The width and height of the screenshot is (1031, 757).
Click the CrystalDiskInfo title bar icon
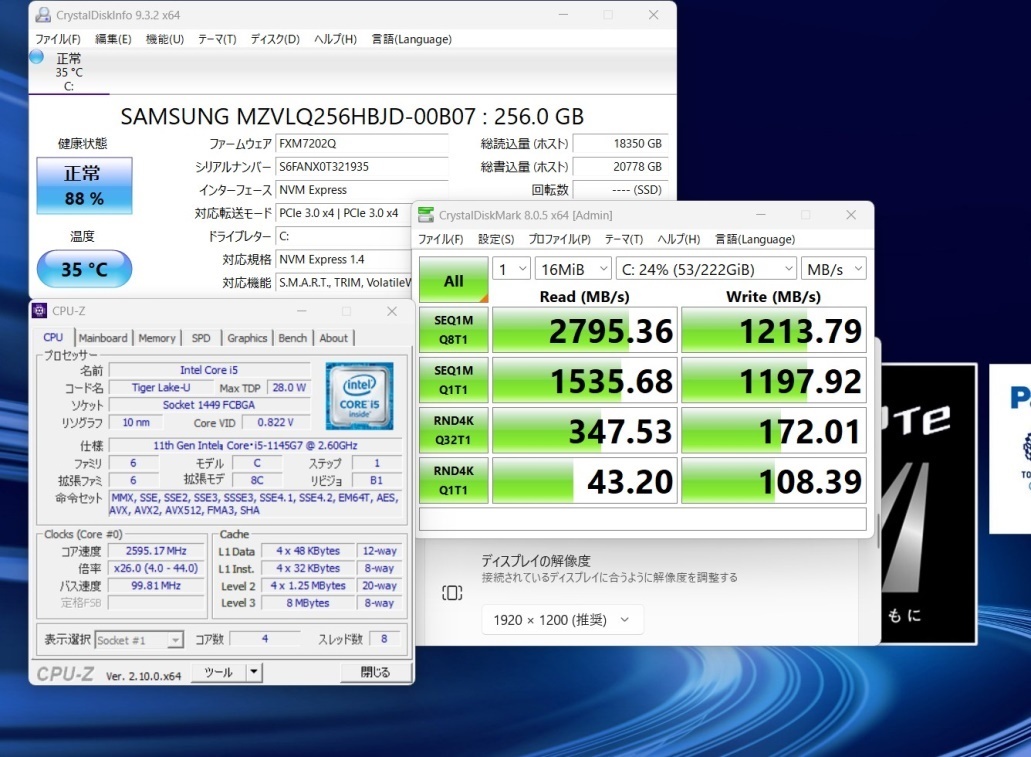(44, 15)
